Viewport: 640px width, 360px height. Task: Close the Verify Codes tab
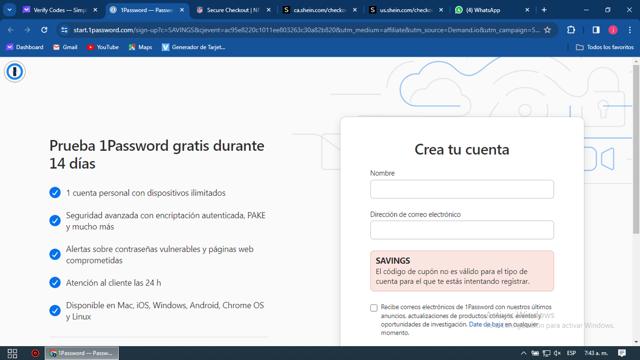96,10
